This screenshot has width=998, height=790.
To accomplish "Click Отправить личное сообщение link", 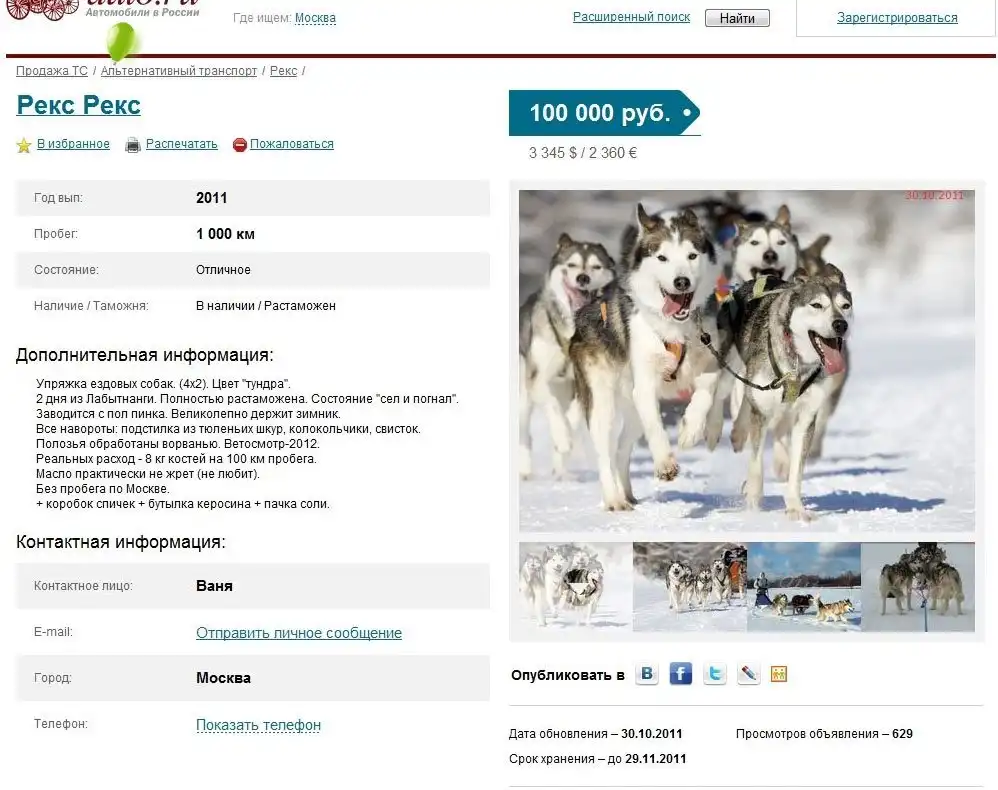I will tap(299, 633).
